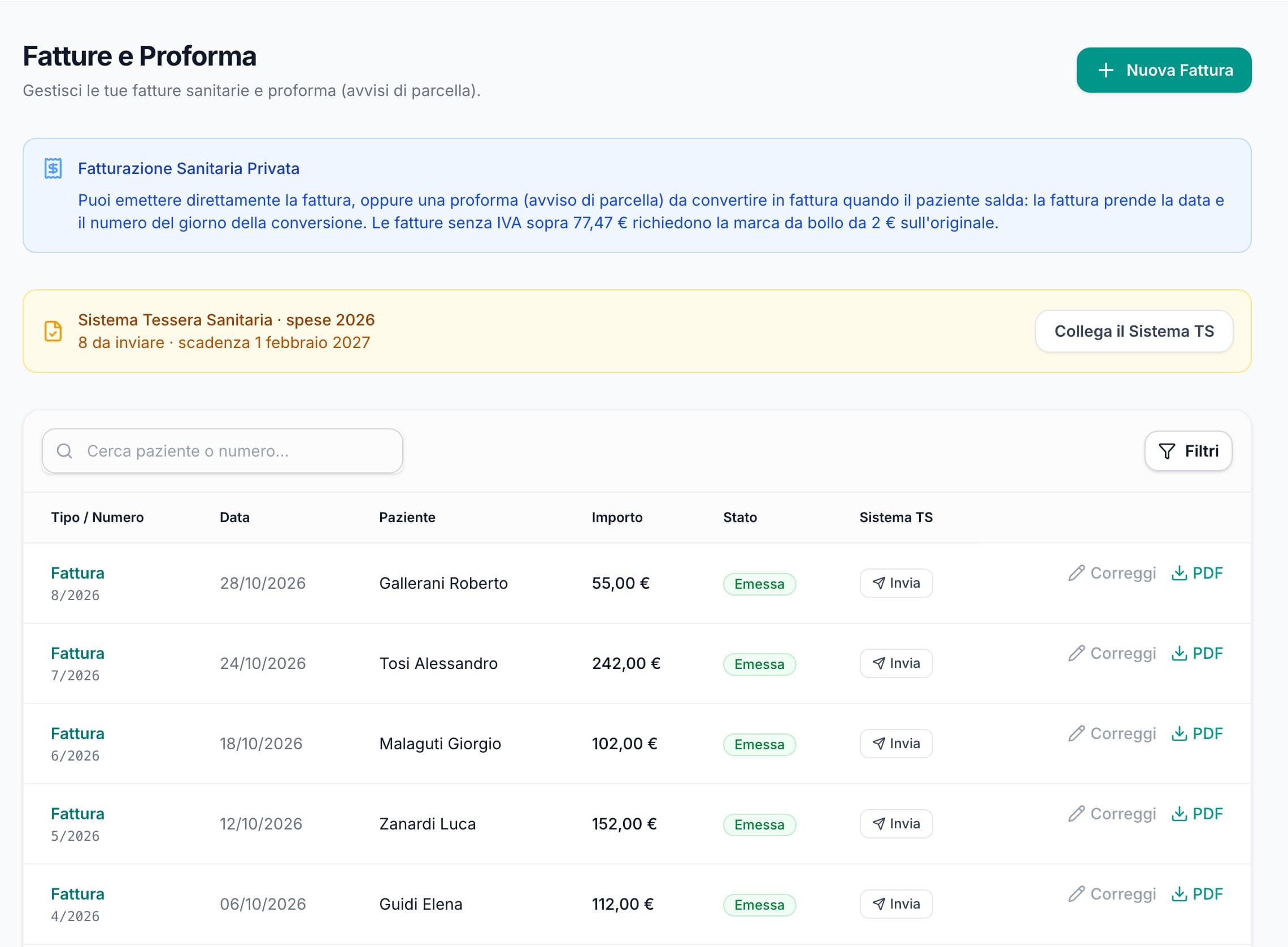Screen dimensions: 1288x947
Task: Open Fattura 5/2026 link
Action: (x=77, y=814)
